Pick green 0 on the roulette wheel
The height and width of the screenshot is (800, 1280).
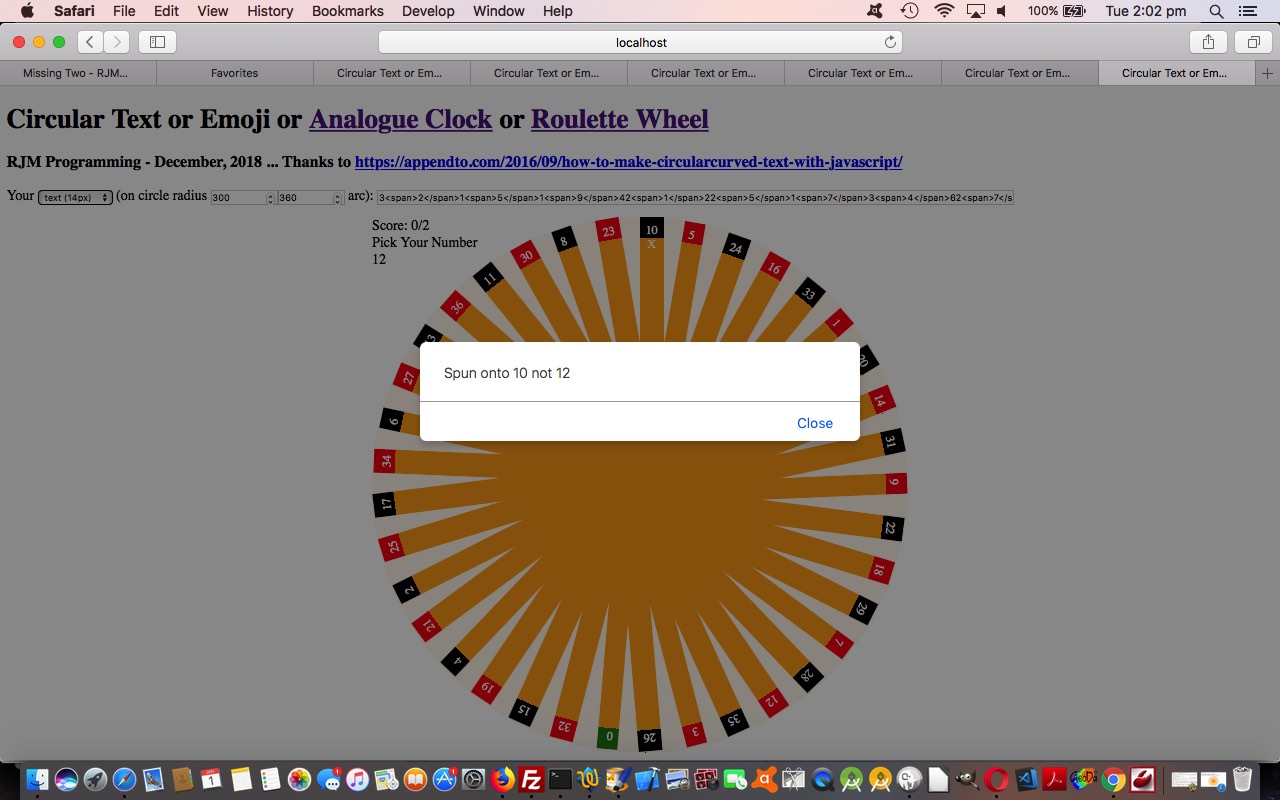click(x=608, y=737)
